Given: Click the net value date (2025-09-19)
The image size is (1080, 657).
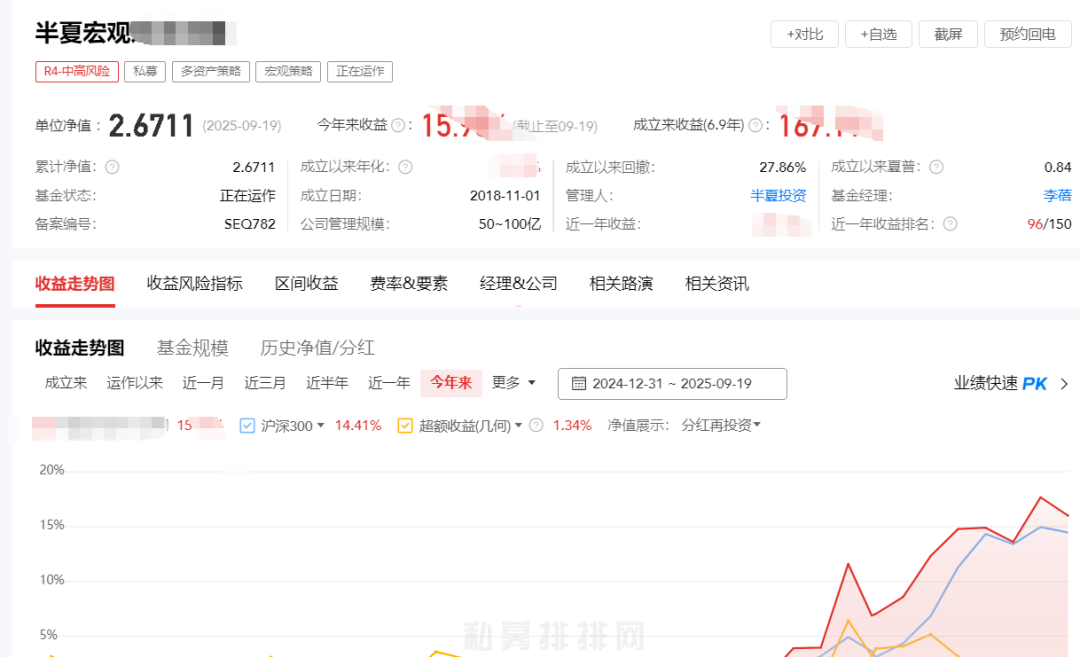Looking at the screenshot, I should pos(242,126).
